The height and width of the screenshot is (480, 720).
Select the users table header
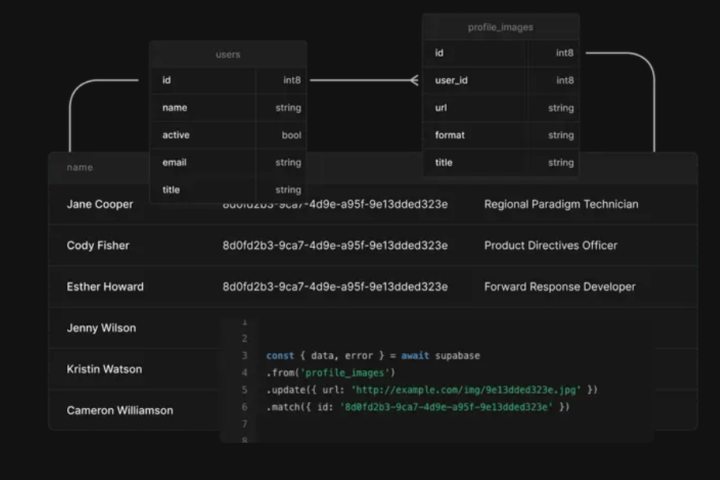tap(228, 54)
